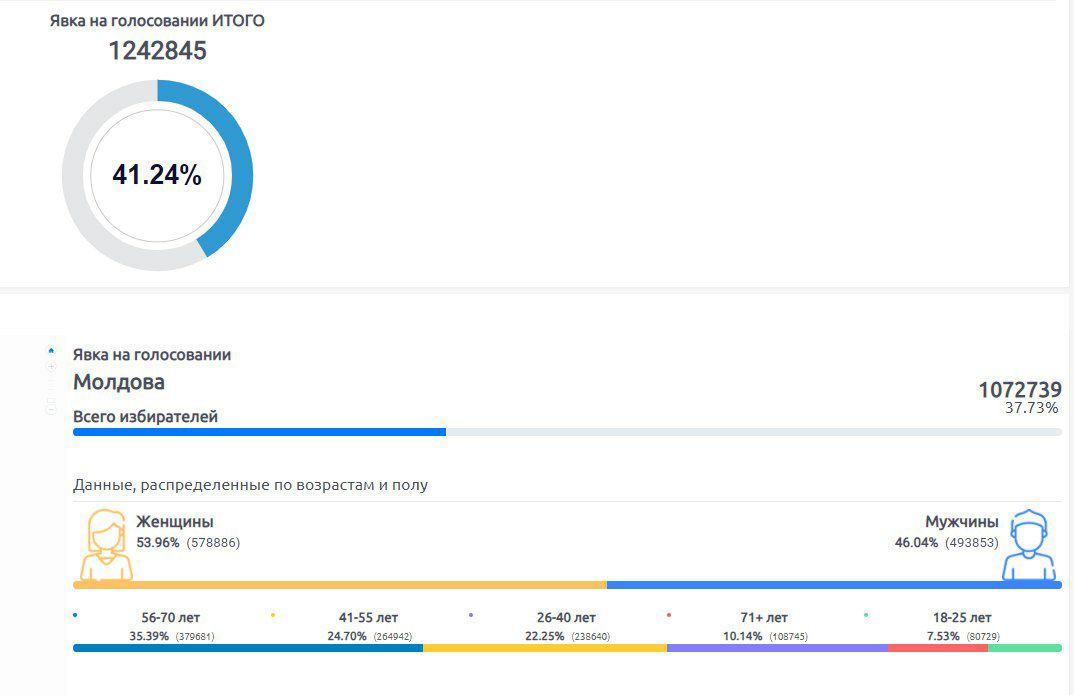This screenshot has width=1074, height=695.
Task: Click the green 18-25 age bar segment
Action: coord(1025,648)
